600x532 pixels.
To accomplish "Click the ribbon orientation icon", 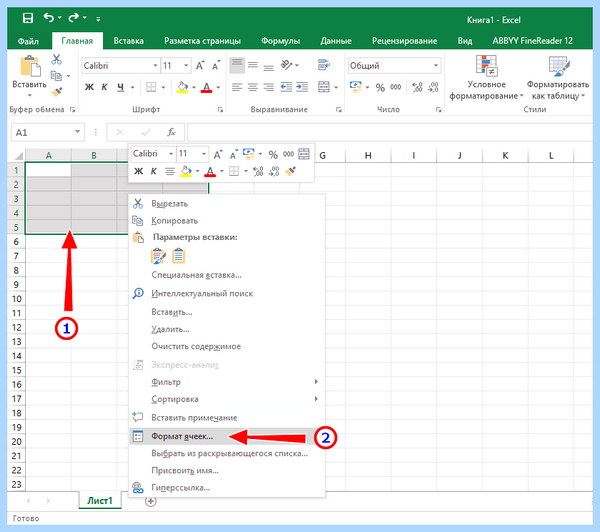I will [x=287, y=65].
